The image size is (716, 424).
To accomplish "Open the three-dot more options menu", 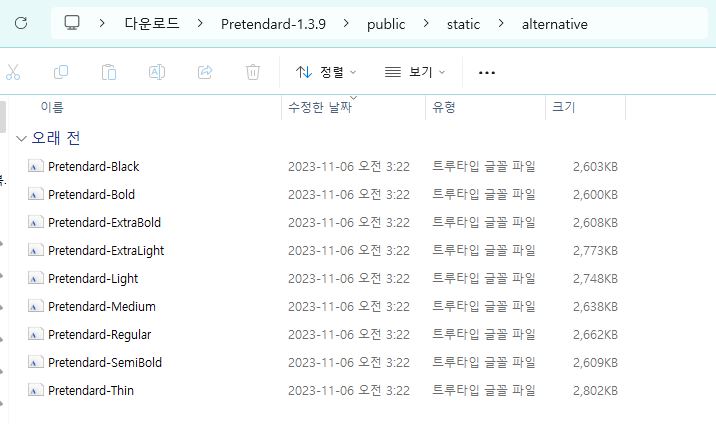I will (x=487, y=73).
